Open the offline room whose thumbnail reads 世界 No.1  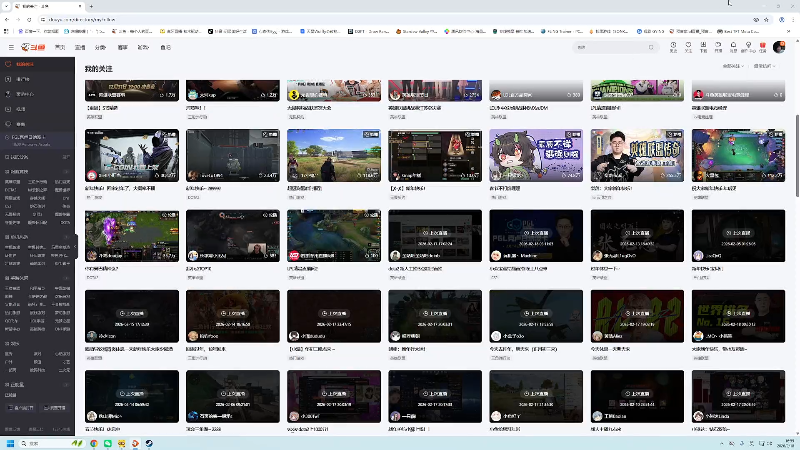tap(738, 316)
